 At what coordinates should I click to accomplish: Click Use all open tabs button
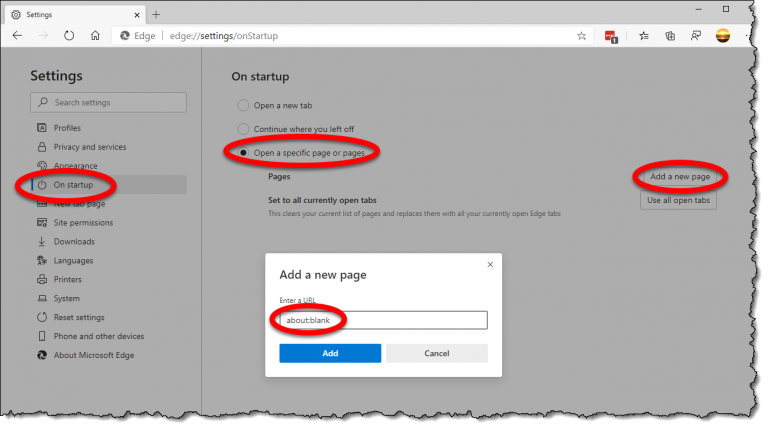click(678, 200)
